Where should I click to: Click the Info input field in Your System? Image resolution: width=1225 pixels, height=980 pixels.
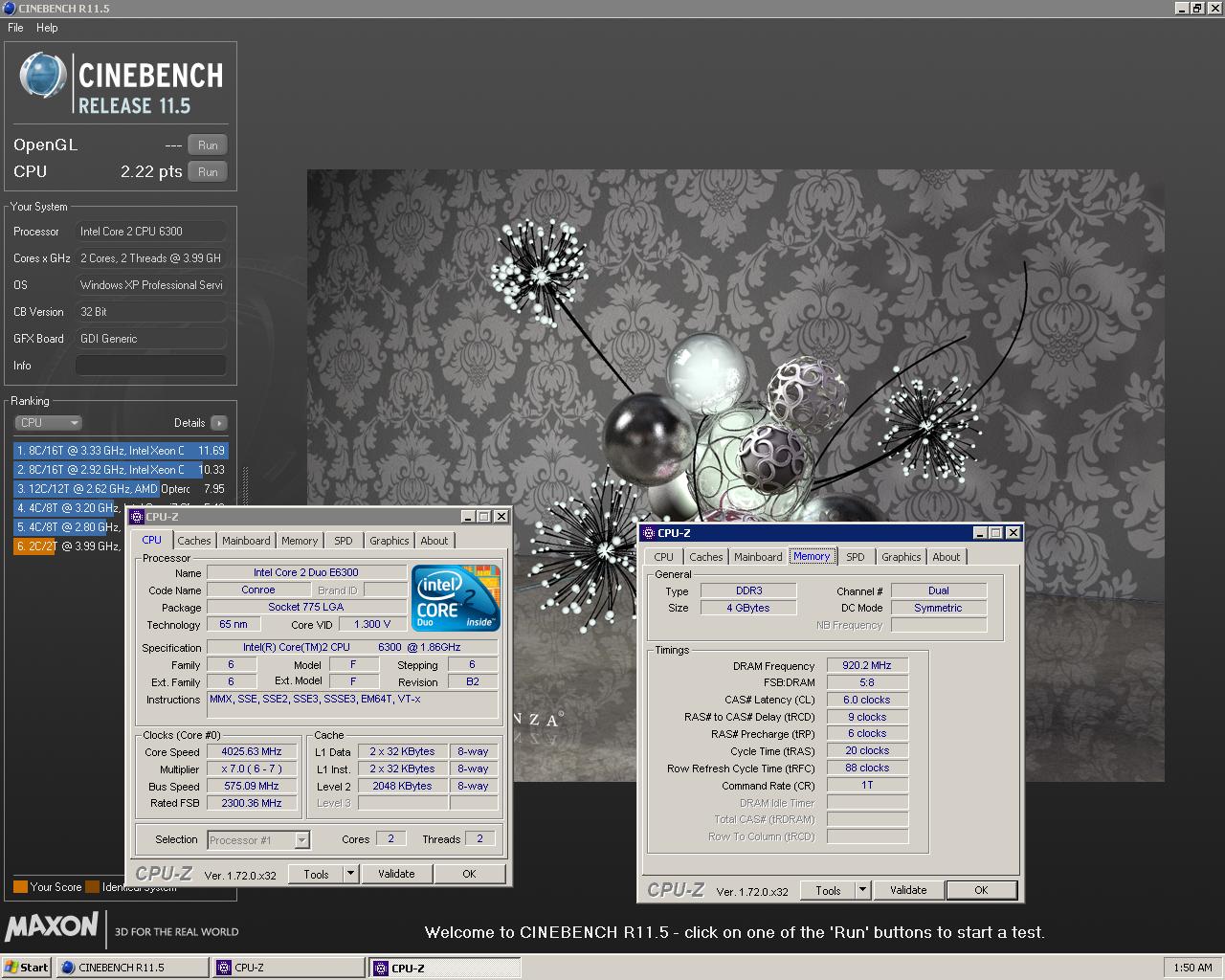[151, 366]
